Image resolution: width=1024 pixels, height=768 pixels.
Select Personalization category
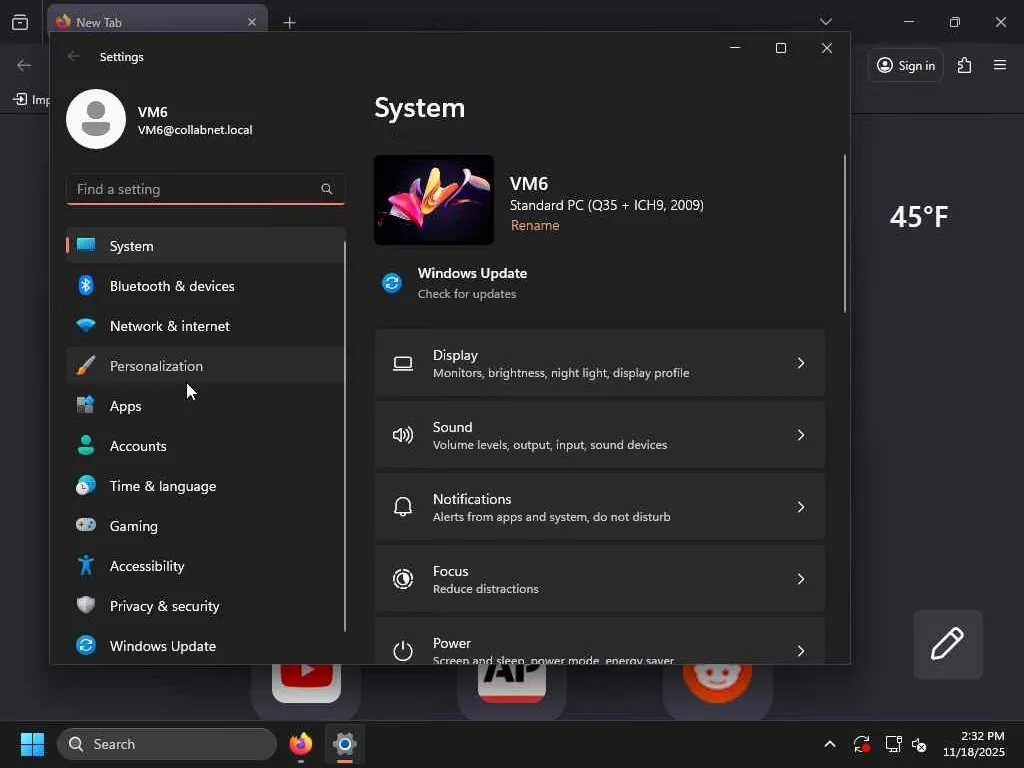(206, 365)
